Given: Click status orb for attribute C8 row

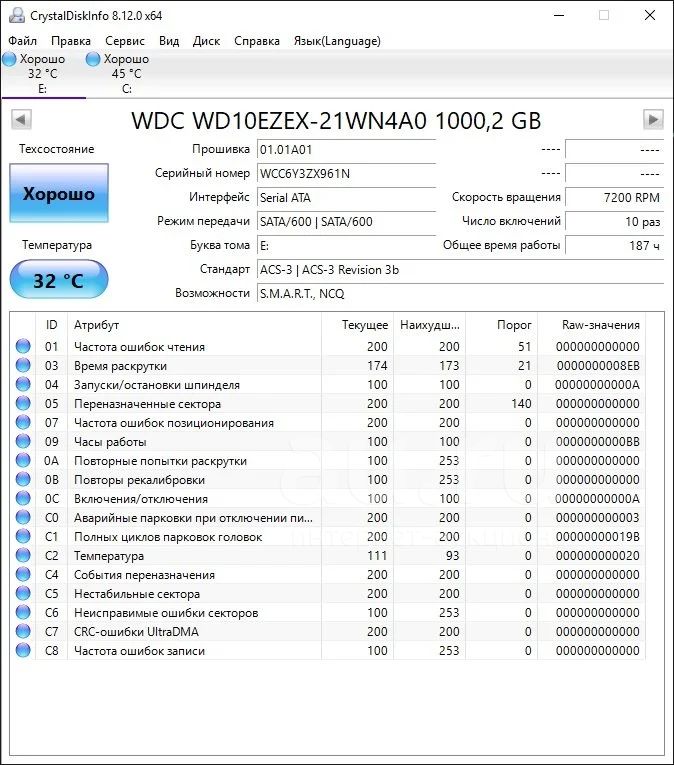Looking at the screenshot, I should tap(23, 651).
